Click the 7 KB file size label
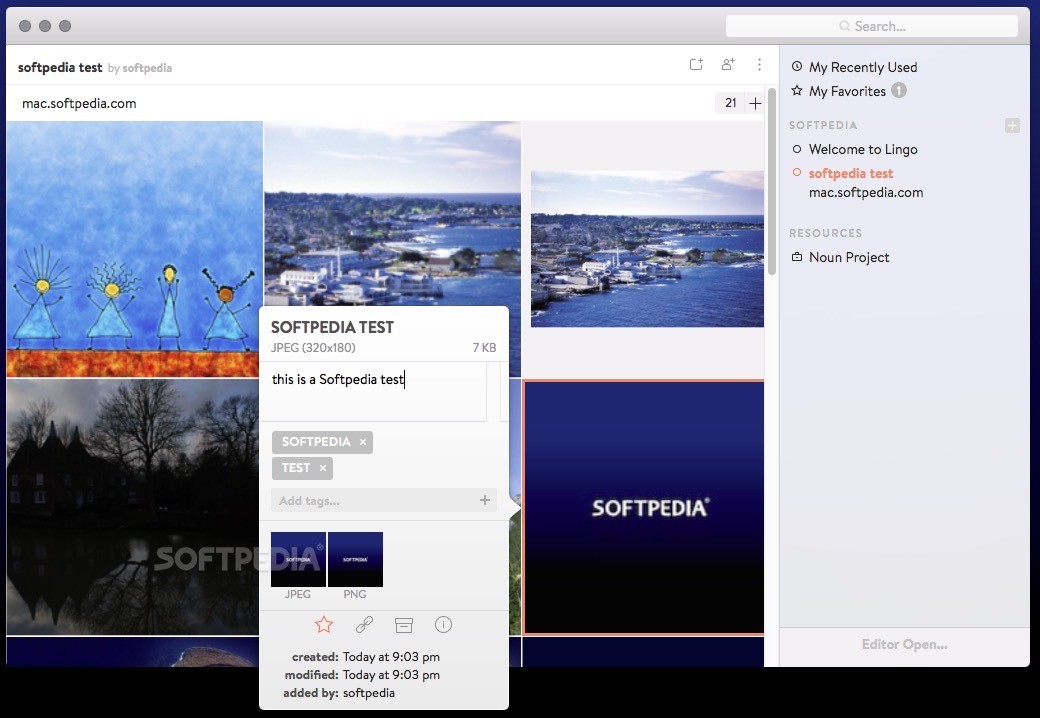Viewport: 1040px width, 718px height. [x=484, y=347]
